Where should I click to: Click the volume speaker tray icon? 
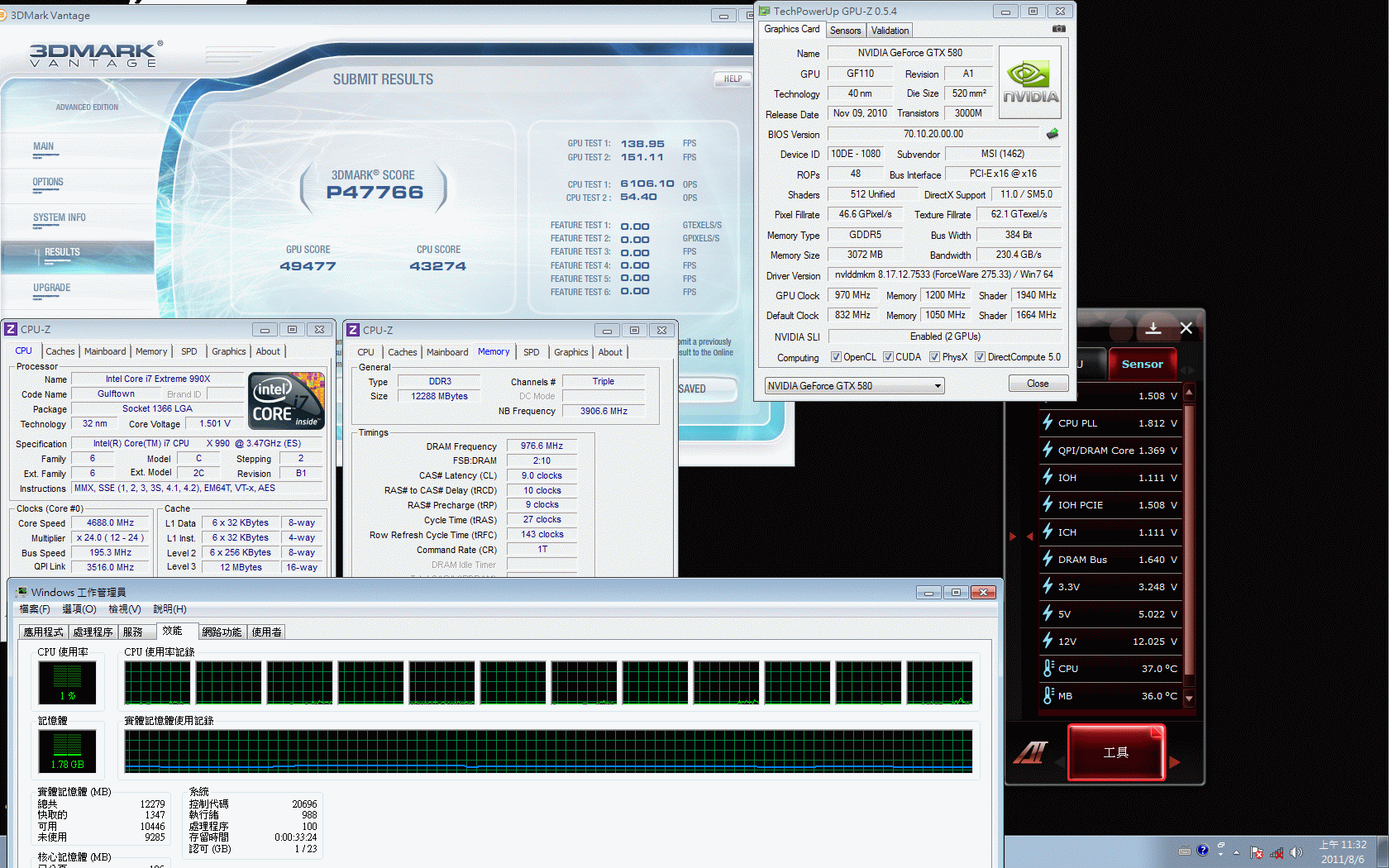click(x=1296, y=852)
